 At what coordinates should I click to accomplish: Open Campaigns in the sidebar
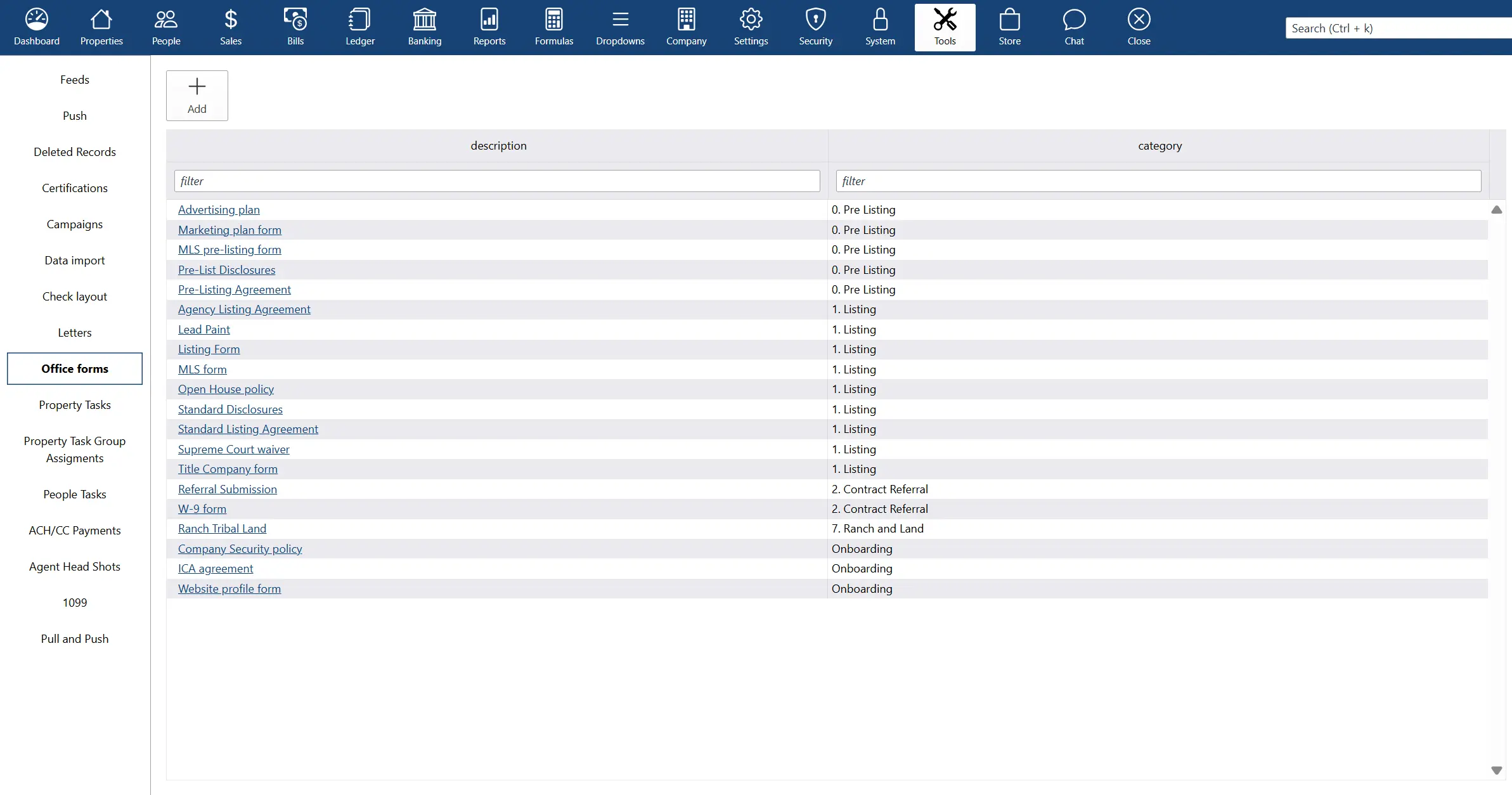coord(75,224)
